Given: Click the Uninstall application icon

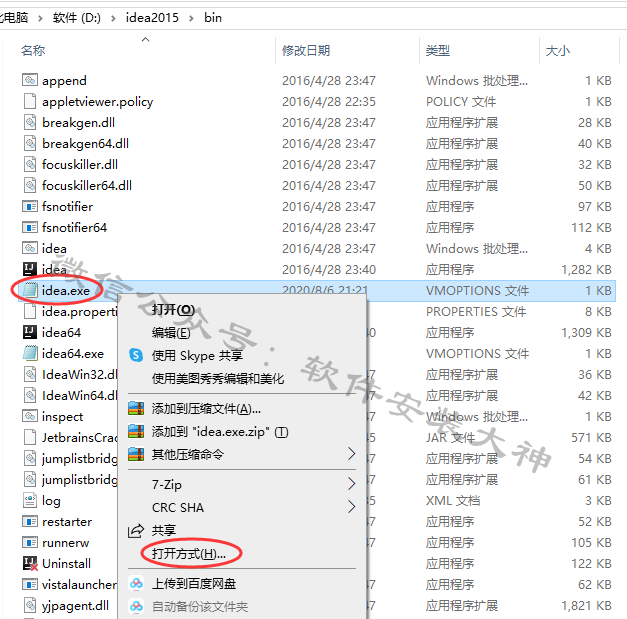Looking at the screenshot, I should click(x=30, y=563).
